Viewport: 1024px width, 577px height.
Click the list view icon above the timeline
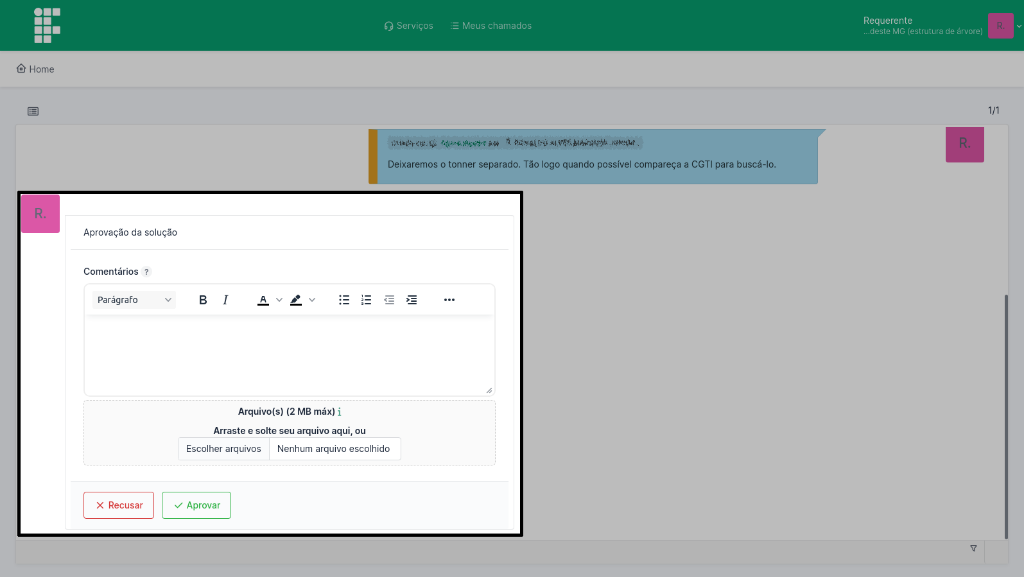33,111
